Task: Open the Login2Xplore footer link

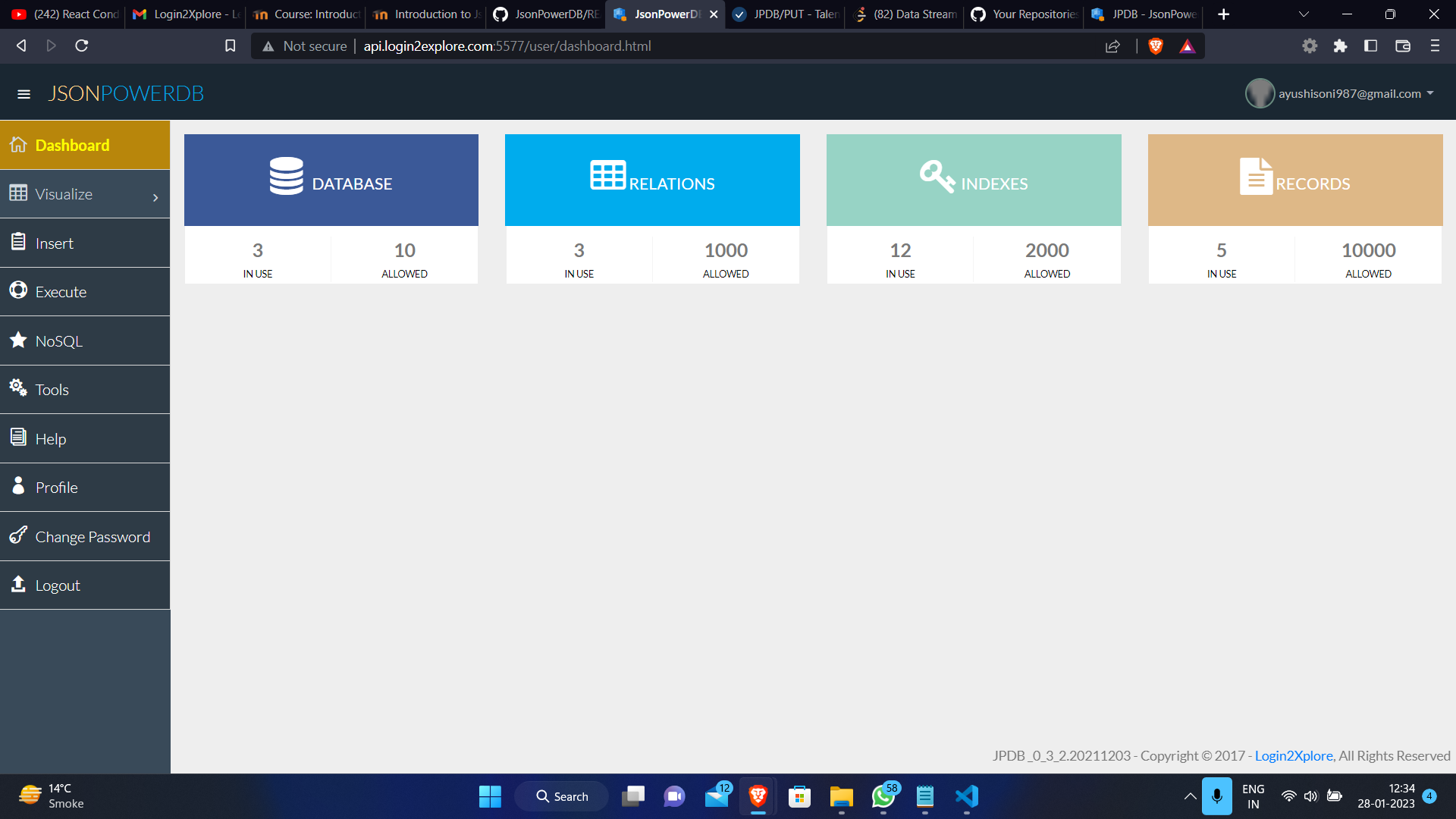Action: pyautogui.click(x=1293, y=756)
